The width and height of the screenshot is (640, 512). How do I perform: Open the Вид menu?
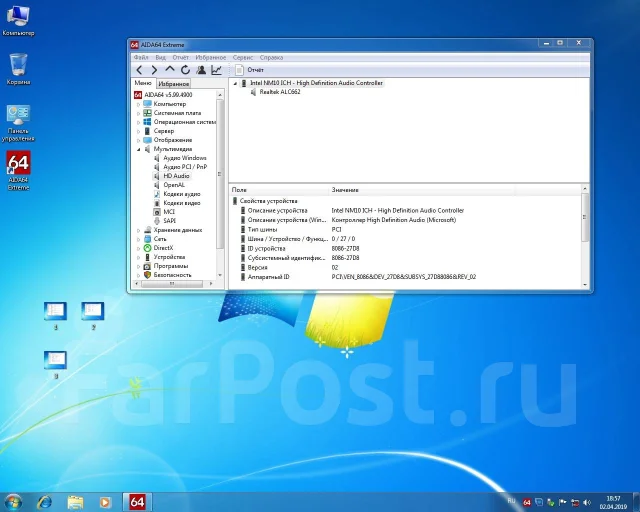click(x=160, y=58)
